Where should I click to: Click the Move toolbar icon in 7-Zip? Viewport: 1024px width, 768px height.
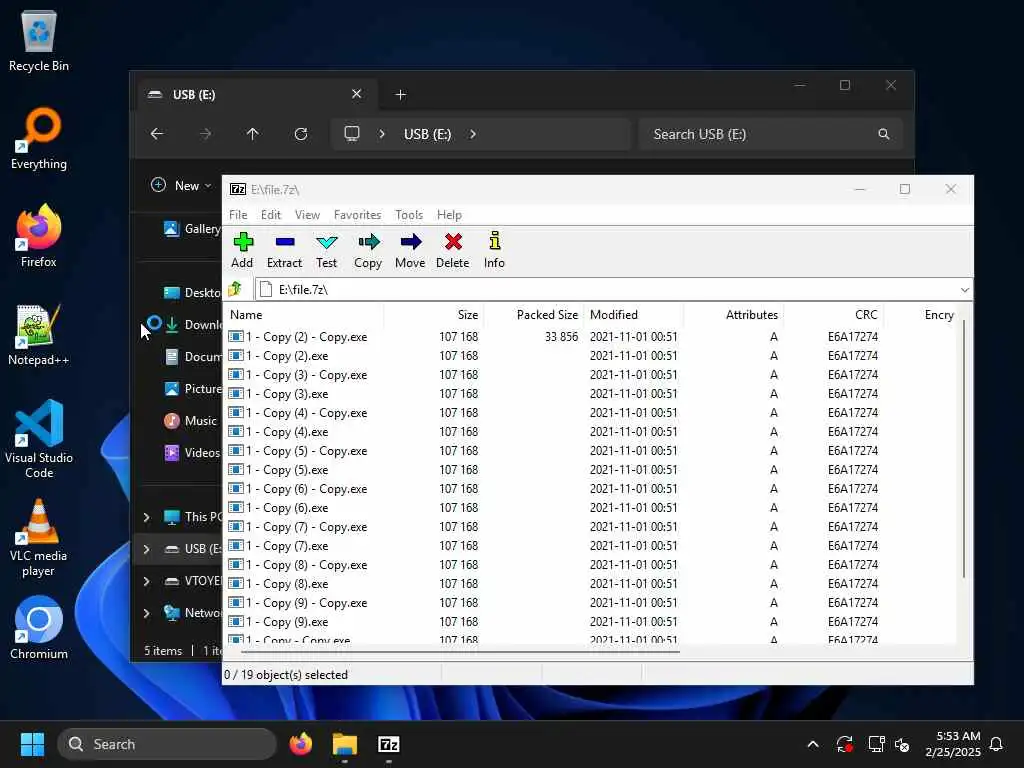click(x=410, y=250)
